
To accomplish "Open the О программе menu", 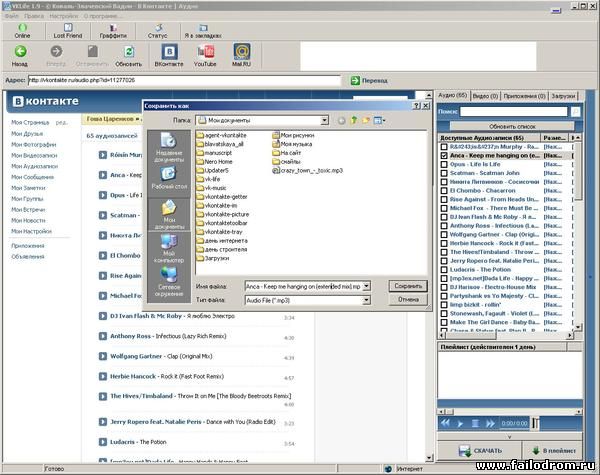I will (101, 16).
